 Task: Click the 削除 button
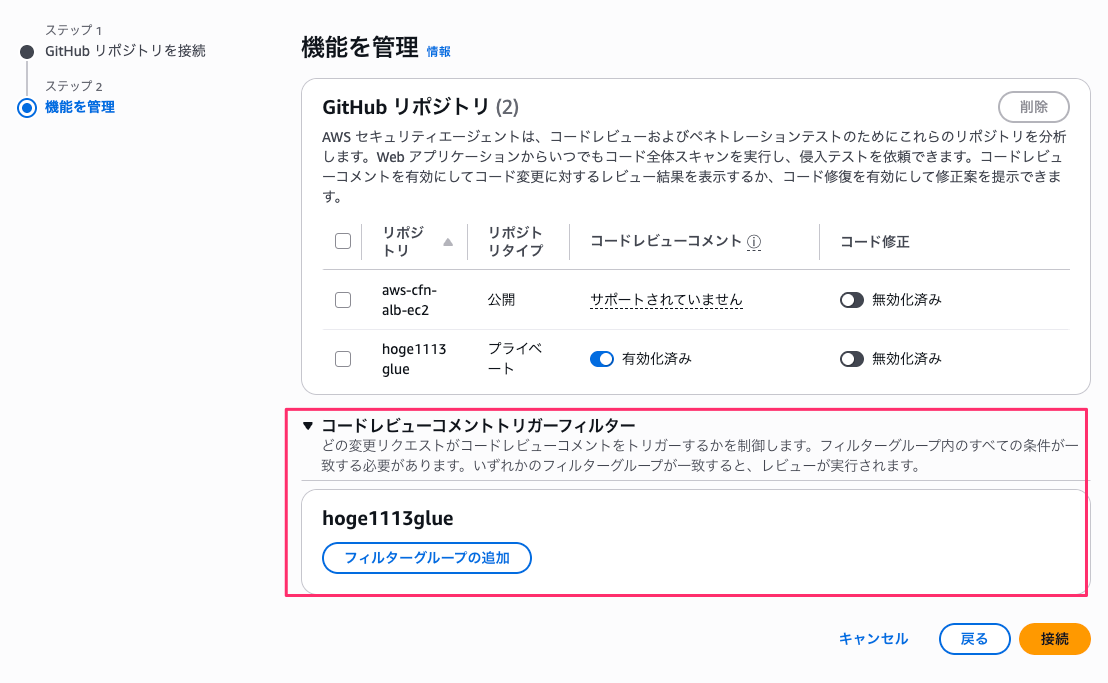pyautogui.click(x=1033, y=107)
